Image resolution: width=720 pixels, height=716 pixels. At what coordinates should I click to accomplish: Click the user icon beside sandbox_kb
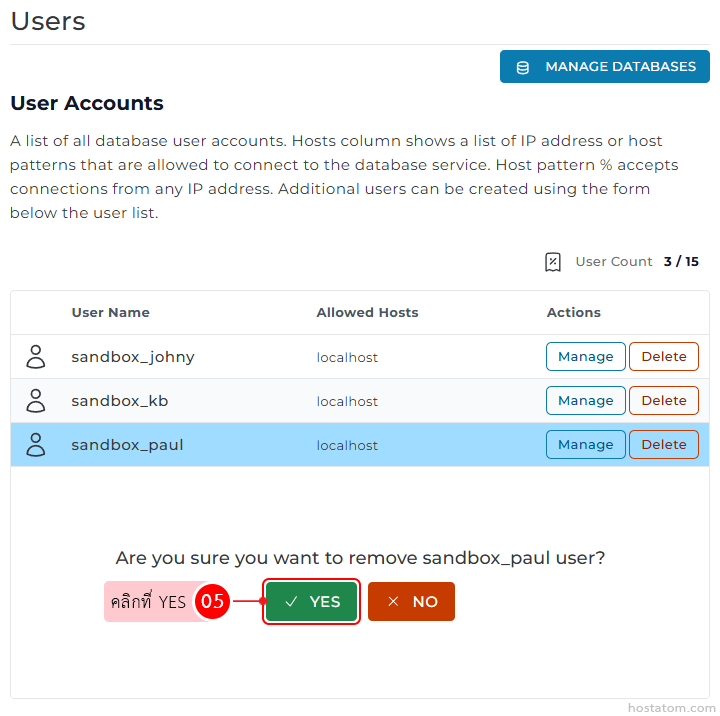point(36,401)
